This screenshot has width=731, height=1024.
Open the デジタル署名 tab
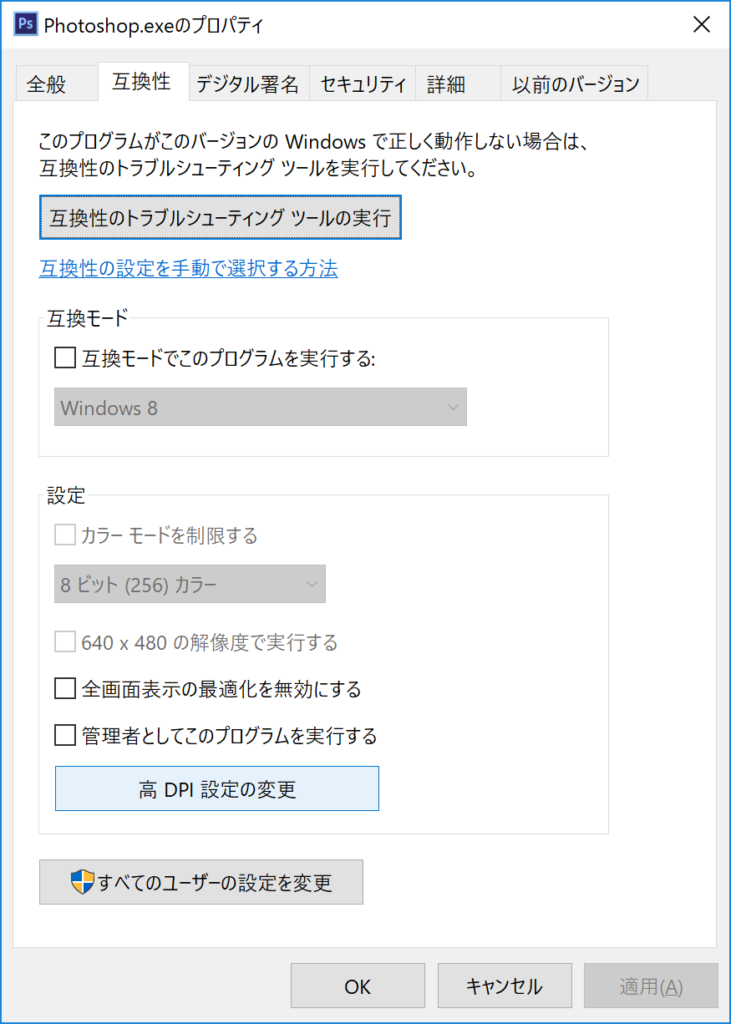pos(247,84)
